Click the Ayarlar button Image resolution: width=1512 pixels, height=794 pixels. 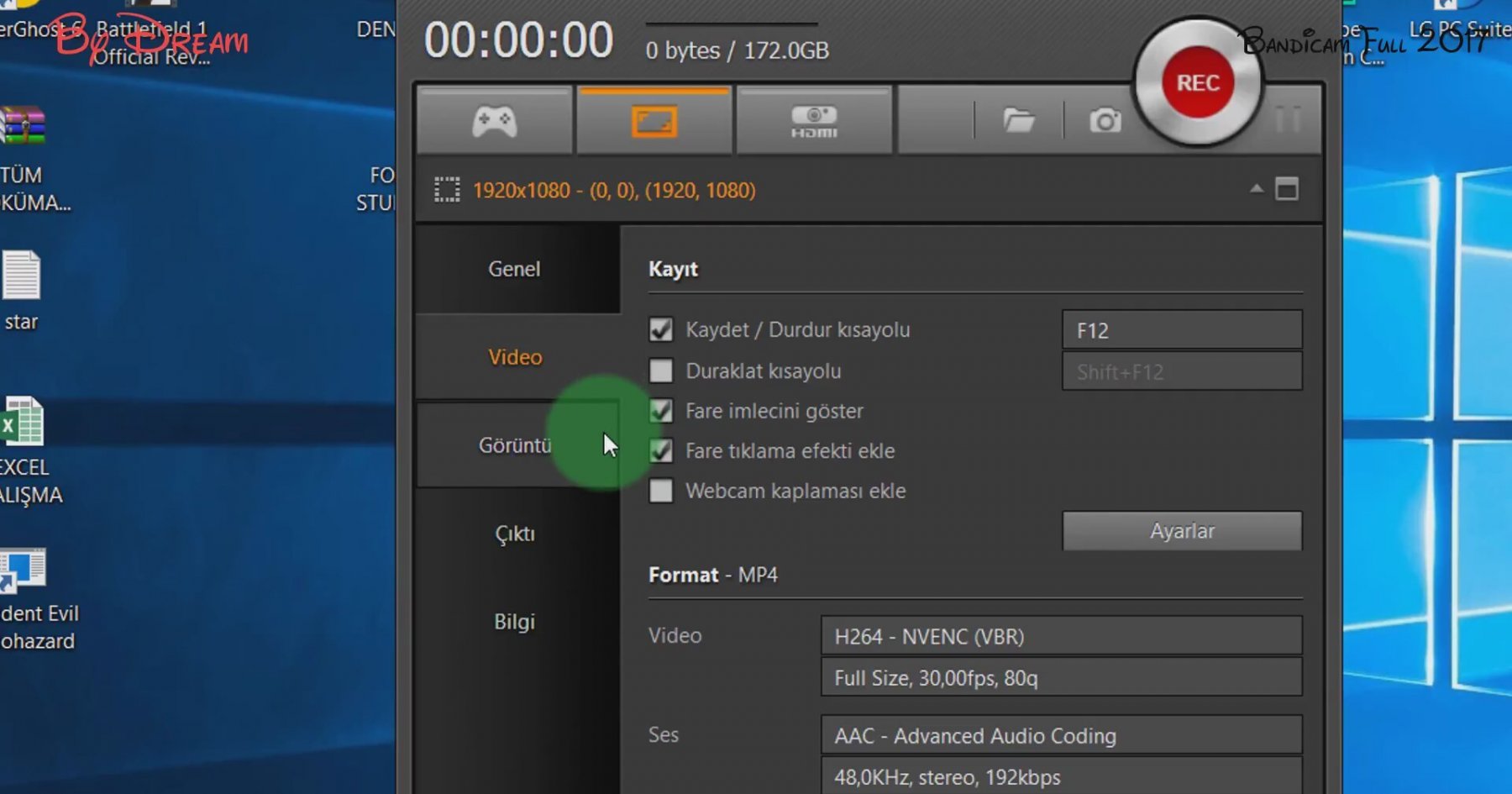coord(1182,531)
